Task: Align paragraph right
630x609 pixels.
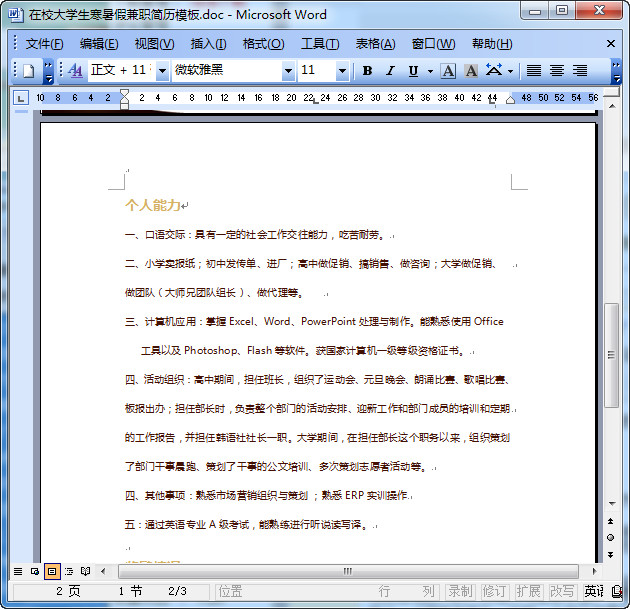Action: (x=580, y=71)
